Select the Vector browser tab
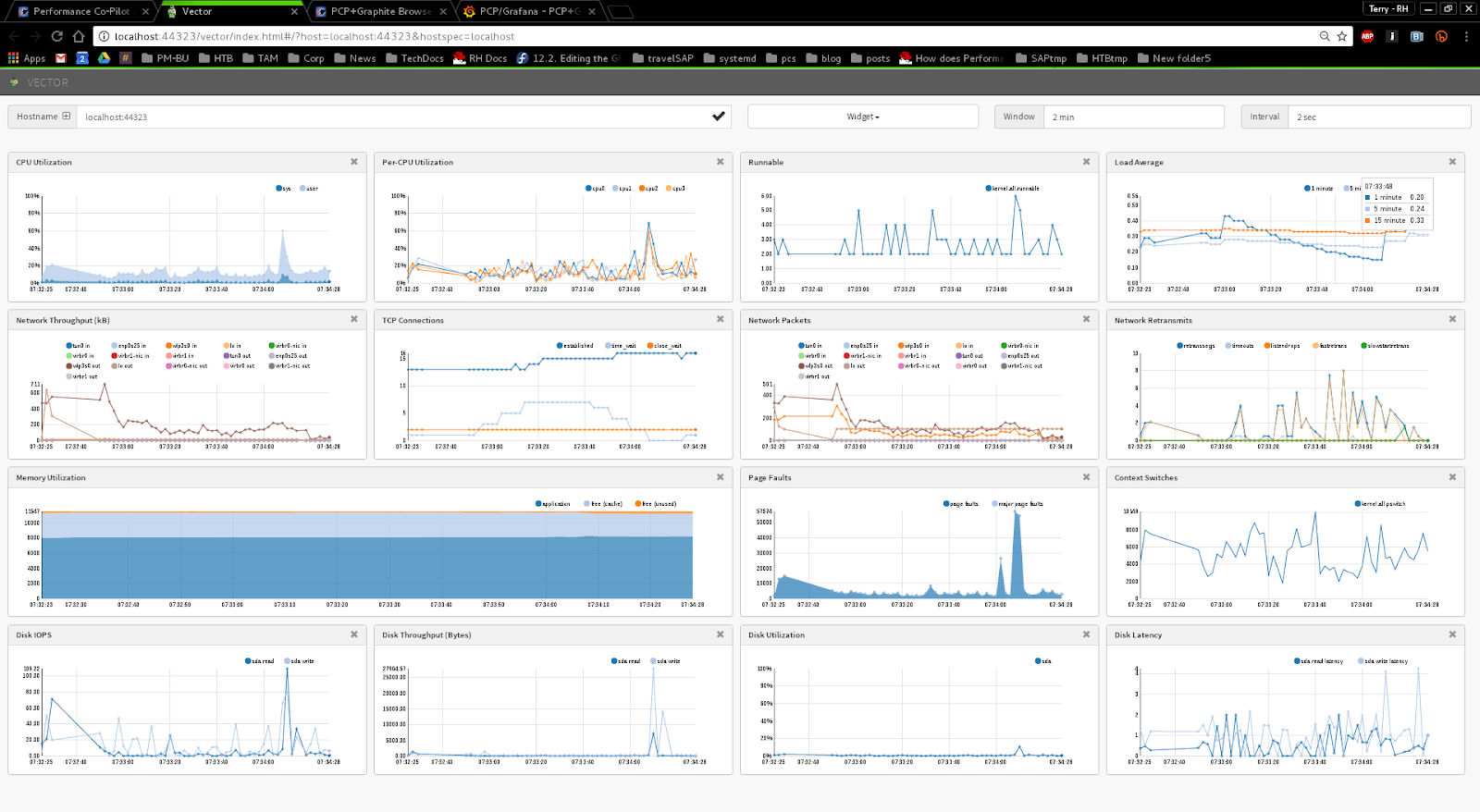1480x812 pixels. [231, 11]
